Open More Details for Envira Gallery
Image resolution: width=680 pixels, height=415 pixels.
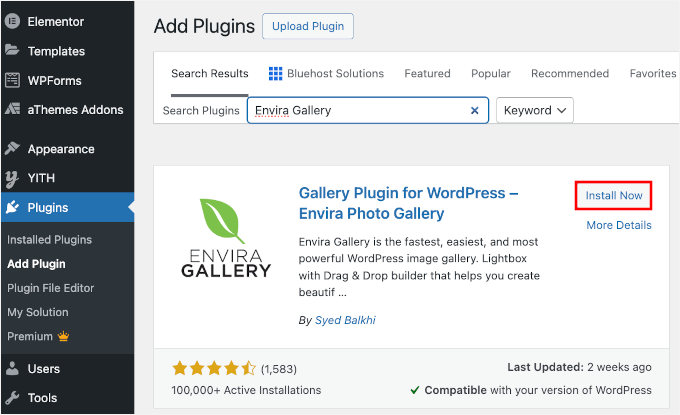point(619,225)
